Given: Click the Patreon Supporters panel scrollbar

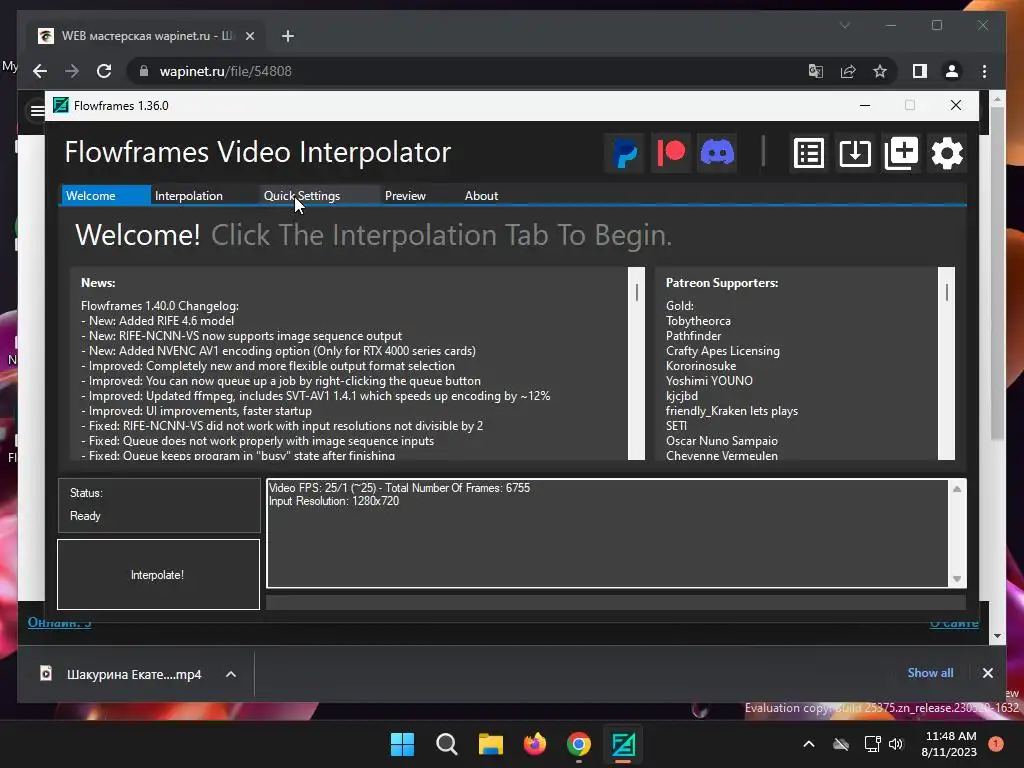Looking at the screenshot, I should [x=946, y=363].
